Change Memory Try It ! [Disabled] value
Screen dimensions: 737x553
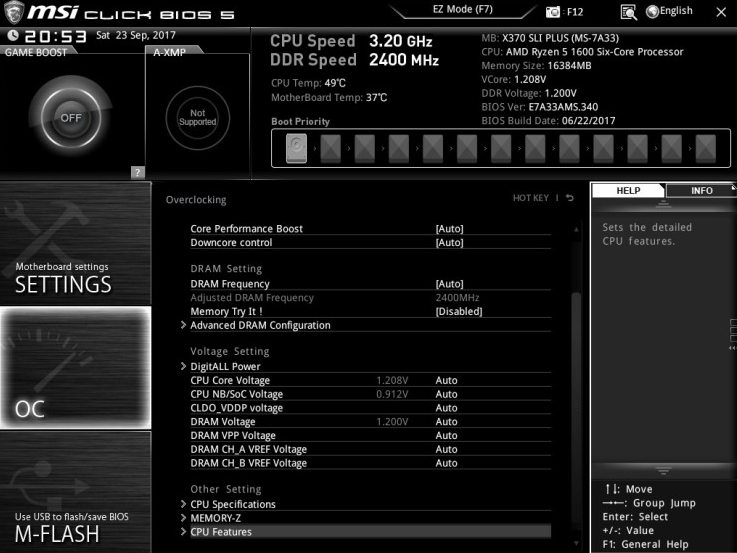tap(459, 312)
